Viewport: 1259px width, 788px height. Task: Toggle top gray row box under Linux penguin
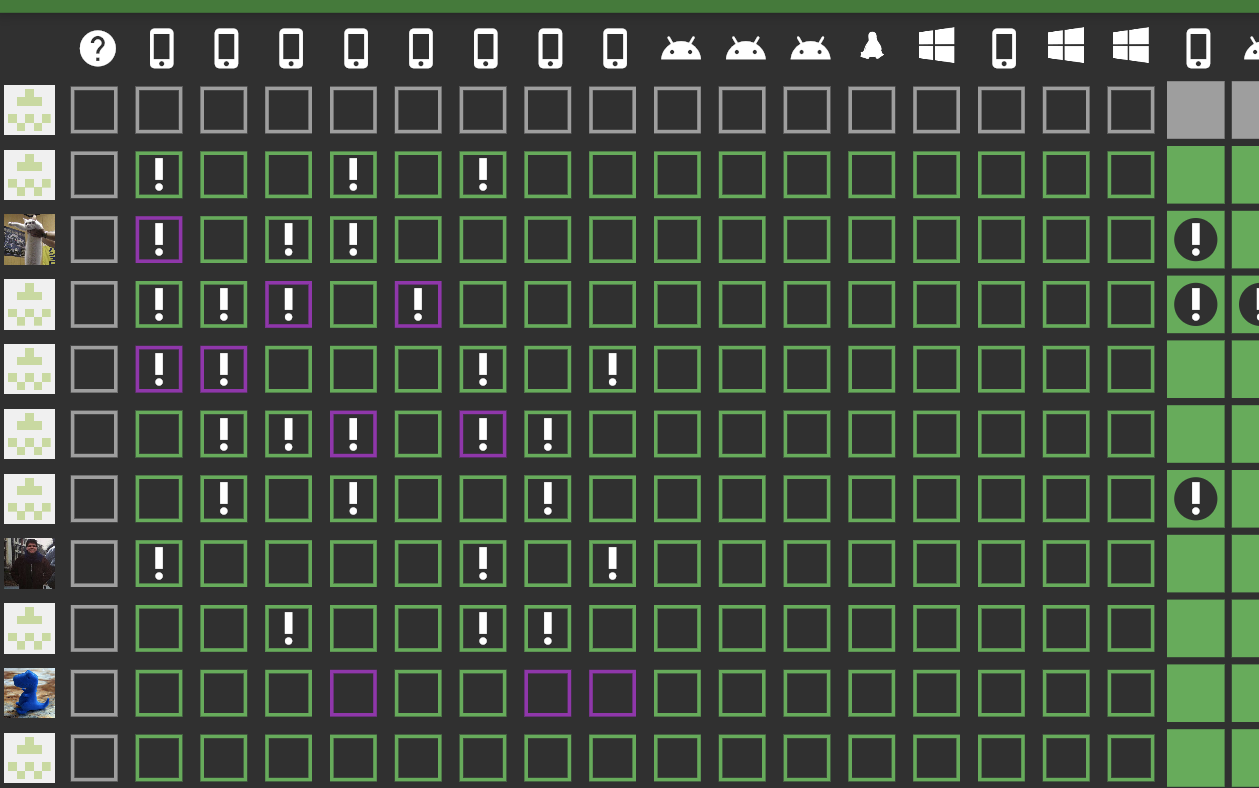click(872, 110)
